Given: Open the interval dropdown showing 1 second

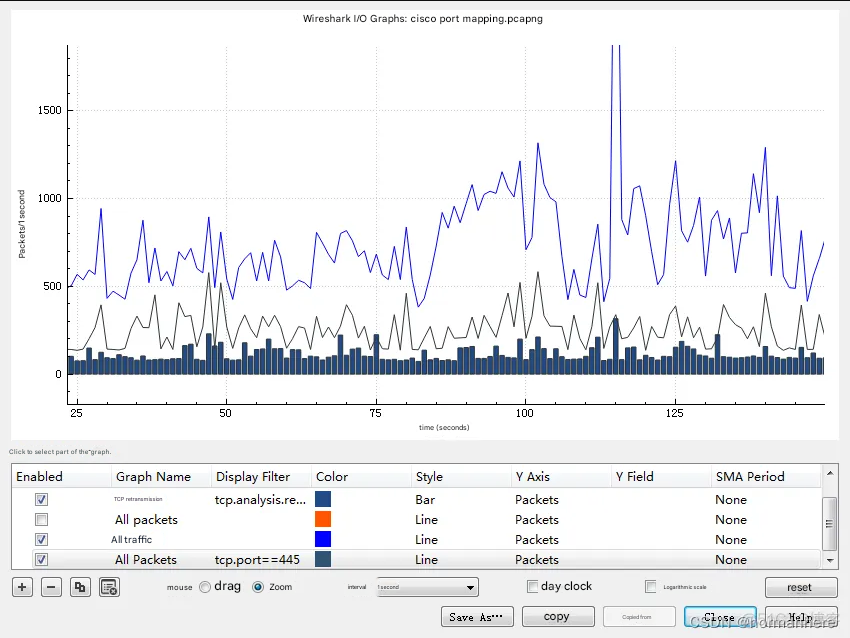Looking at the screenshot, I should click(427, 587).
